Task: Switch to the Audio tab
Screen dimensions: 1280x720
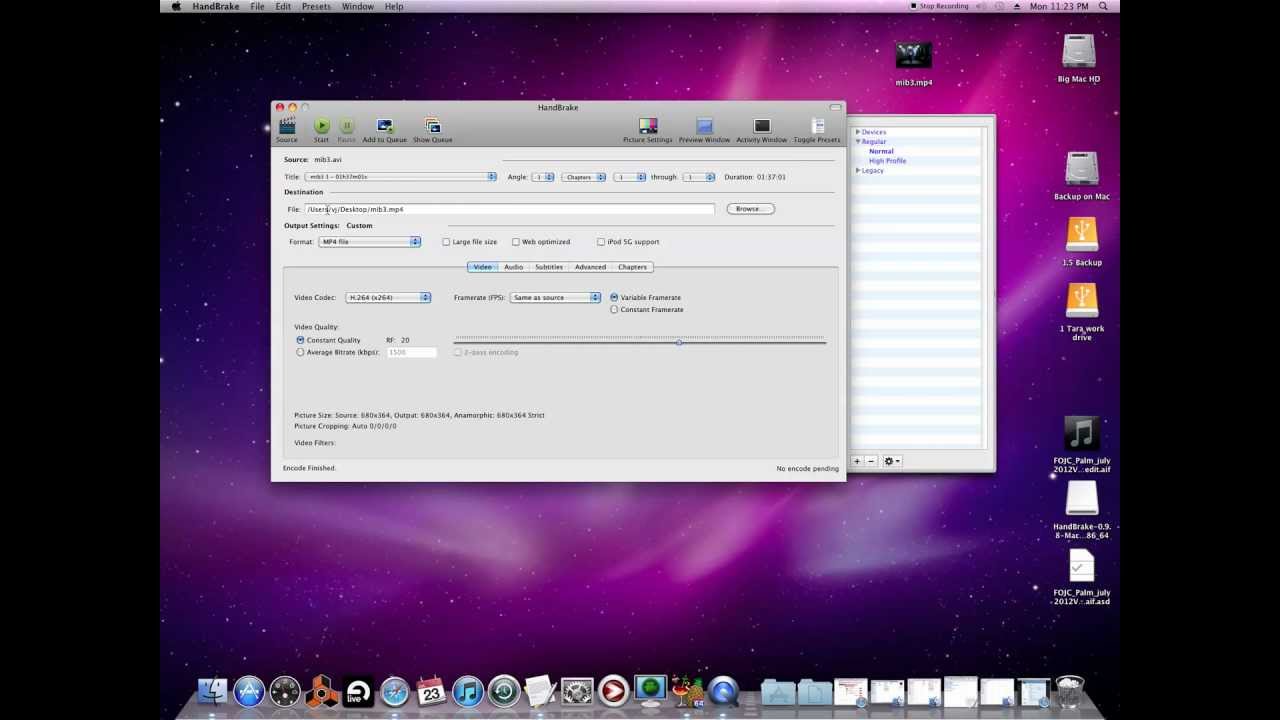Action: pos(513,267)
